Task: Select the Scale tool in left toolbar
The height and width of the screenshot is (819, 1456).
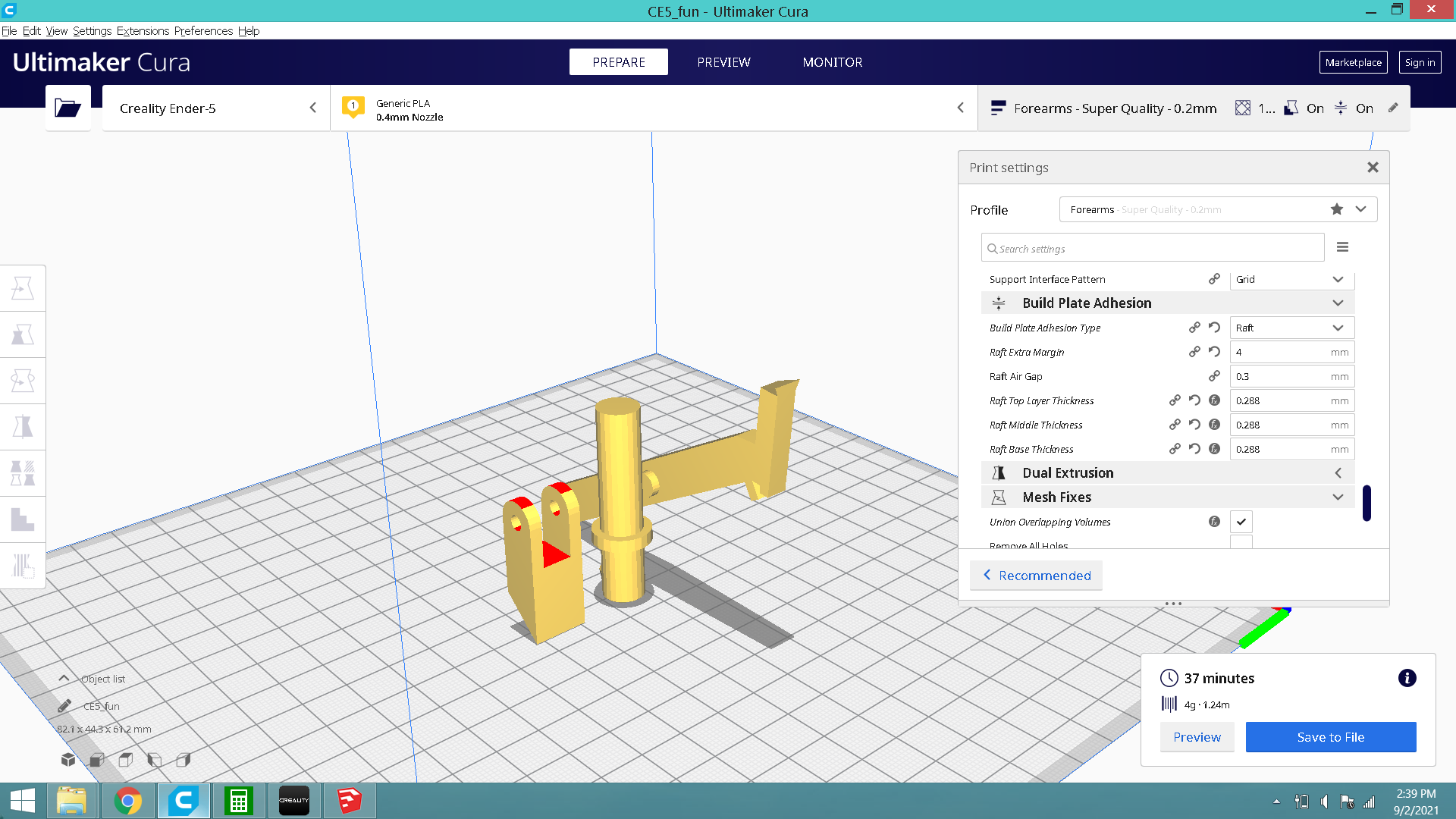Action: pos(23,334)
